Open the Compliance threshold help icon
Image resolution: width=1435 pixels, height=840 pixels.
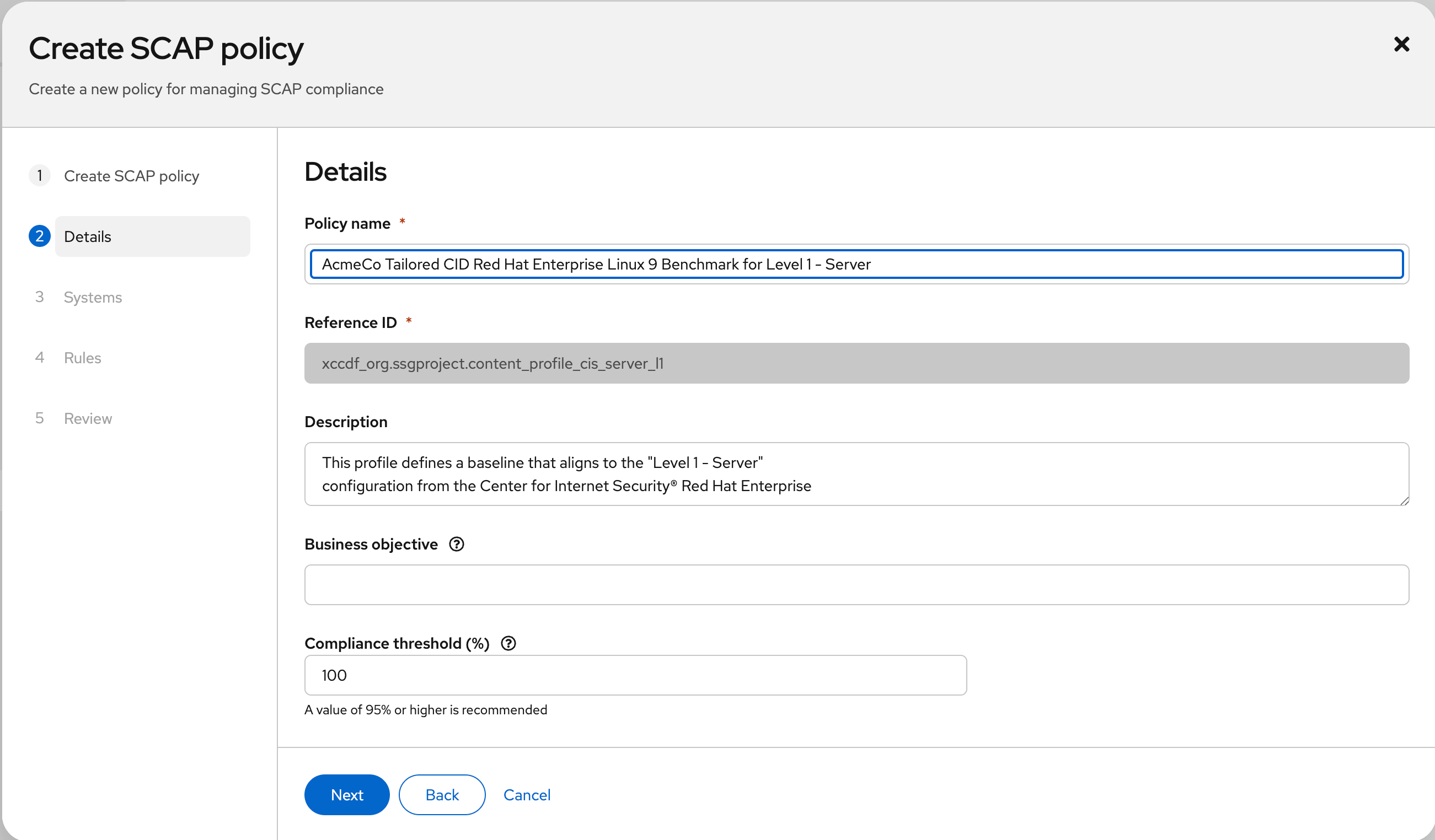[508, 643]
